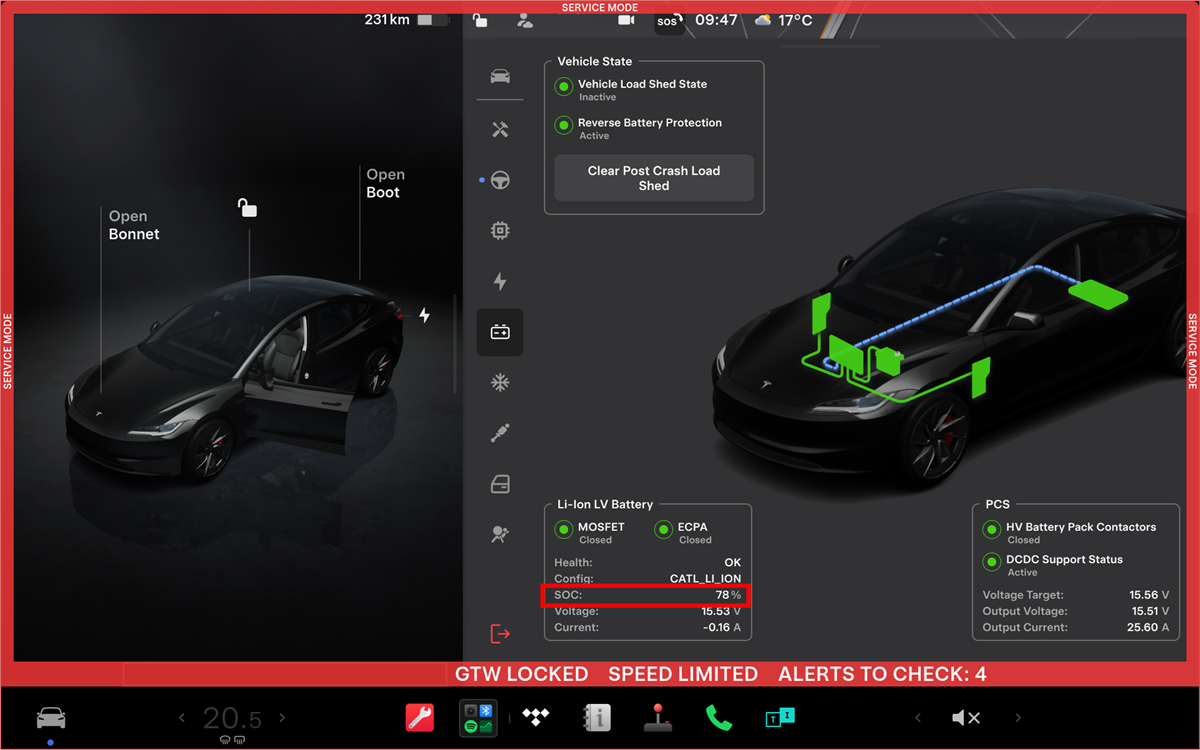Tap Open Bonnet label

(x=134, y=225)
